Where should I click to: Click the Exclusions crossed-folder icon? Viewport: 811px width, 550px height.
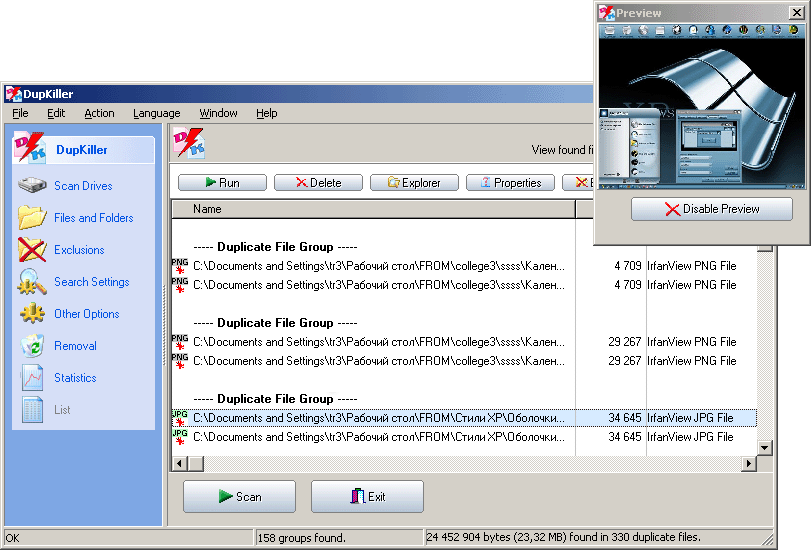point(32,249)
